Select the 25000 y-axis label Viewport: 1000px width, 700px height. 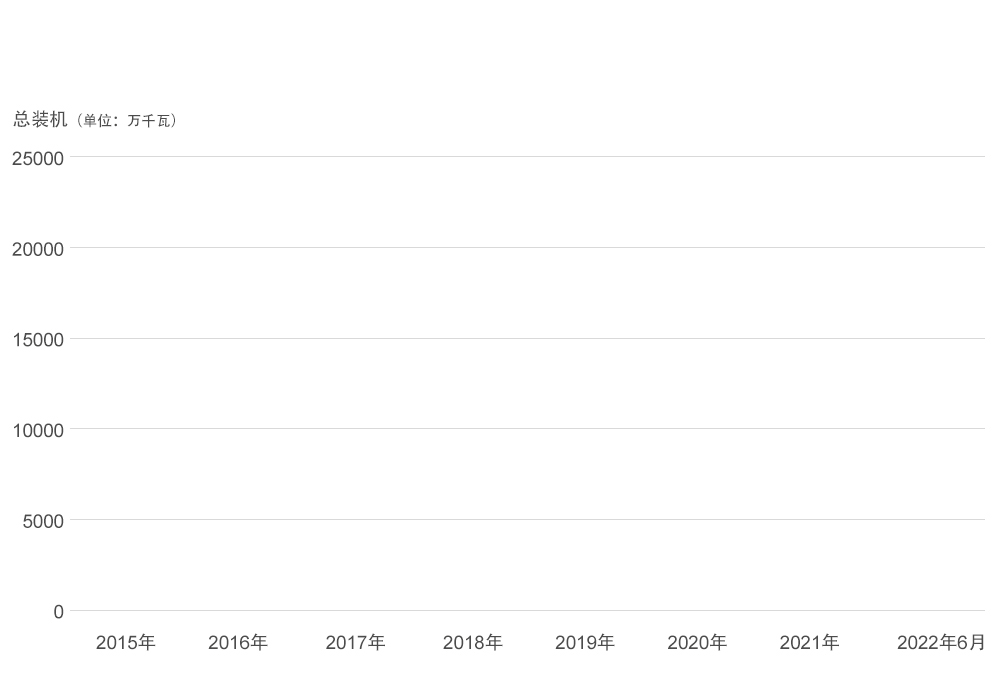tap(38, 158)
